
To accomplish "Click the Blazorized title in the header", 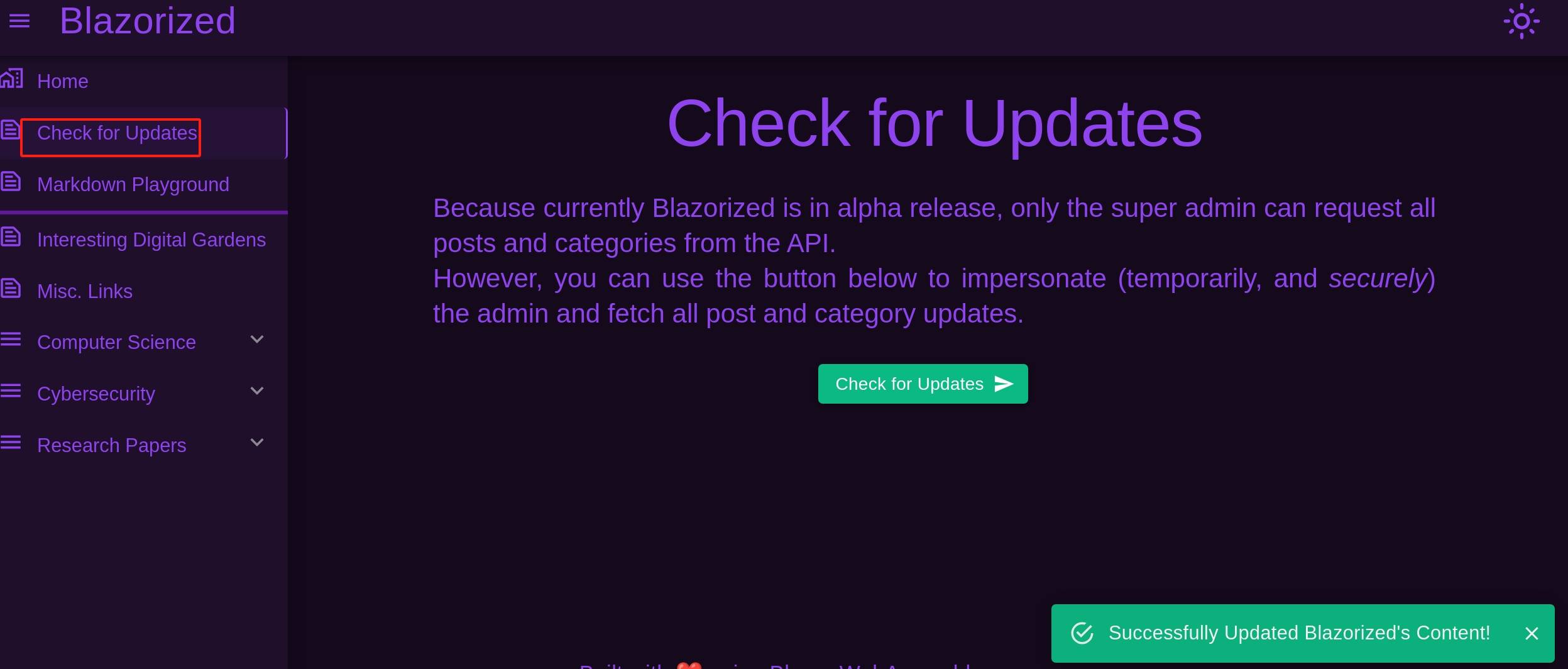I will [147, 21].
